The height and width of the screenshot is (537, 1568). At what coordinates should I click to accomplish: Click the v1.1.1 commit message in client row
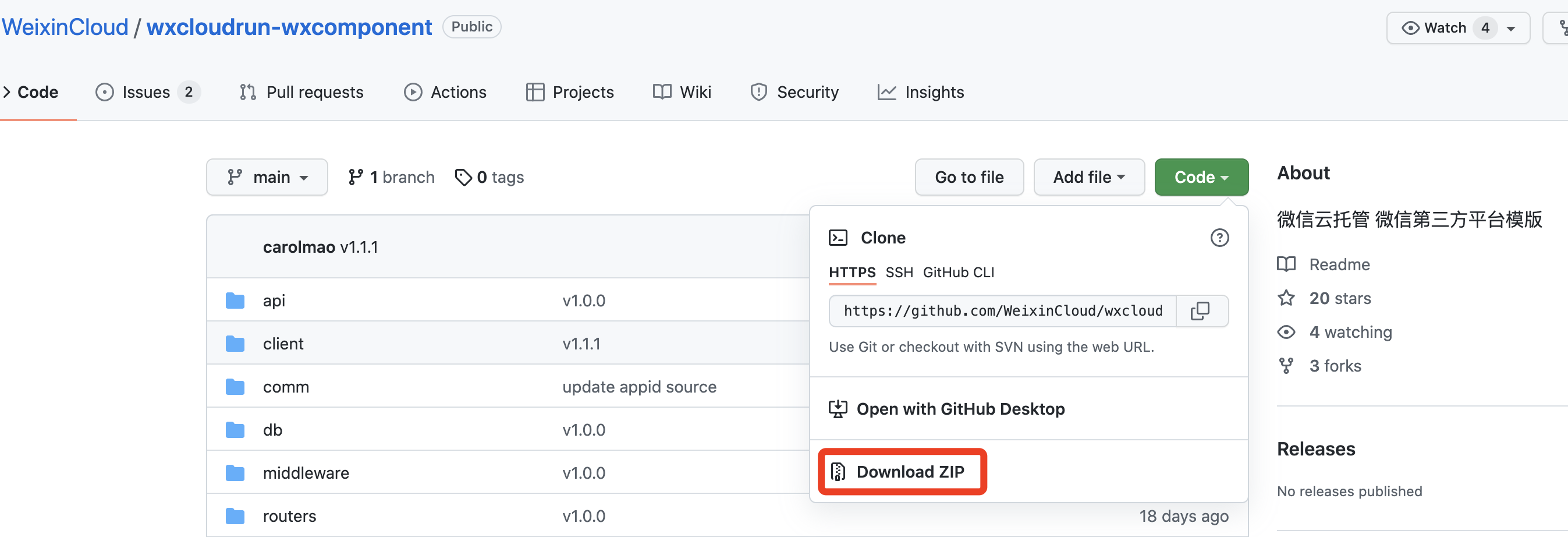click(581, 344)
